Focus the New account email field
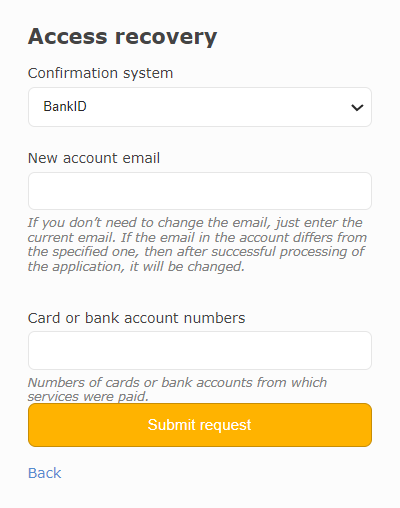400x508 pixels. pyautogui.click(x=200, y=191)
